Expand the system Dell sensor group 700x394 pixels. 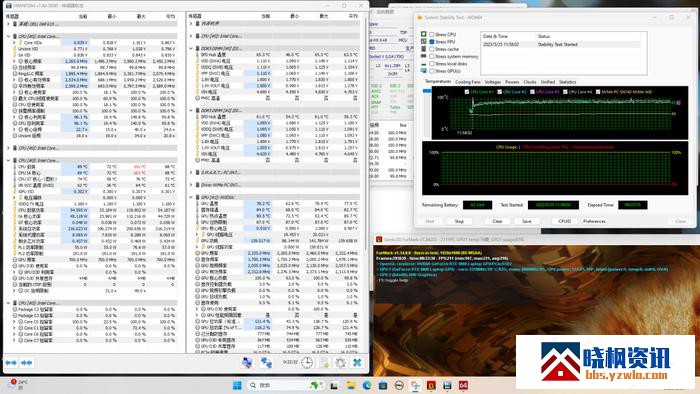point(8,24)
